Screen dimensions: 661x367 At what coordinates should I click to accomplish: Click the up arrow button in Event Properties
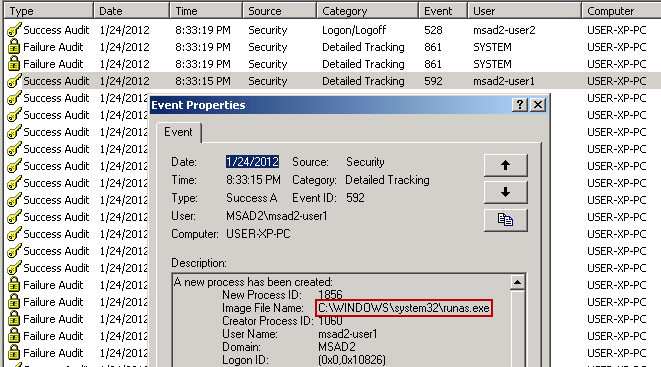point(505,165)
